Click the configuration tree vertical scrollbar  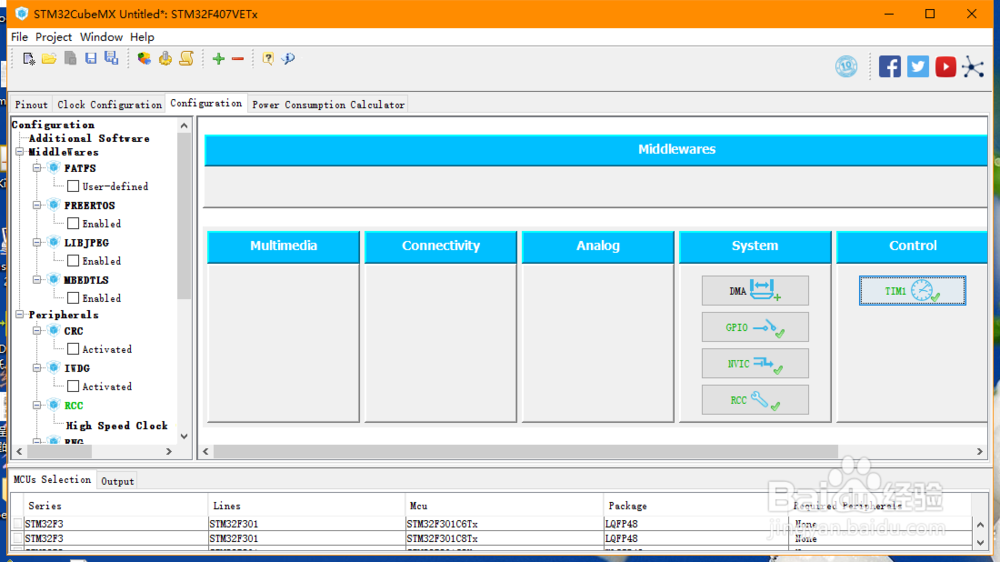coord(184,216)
